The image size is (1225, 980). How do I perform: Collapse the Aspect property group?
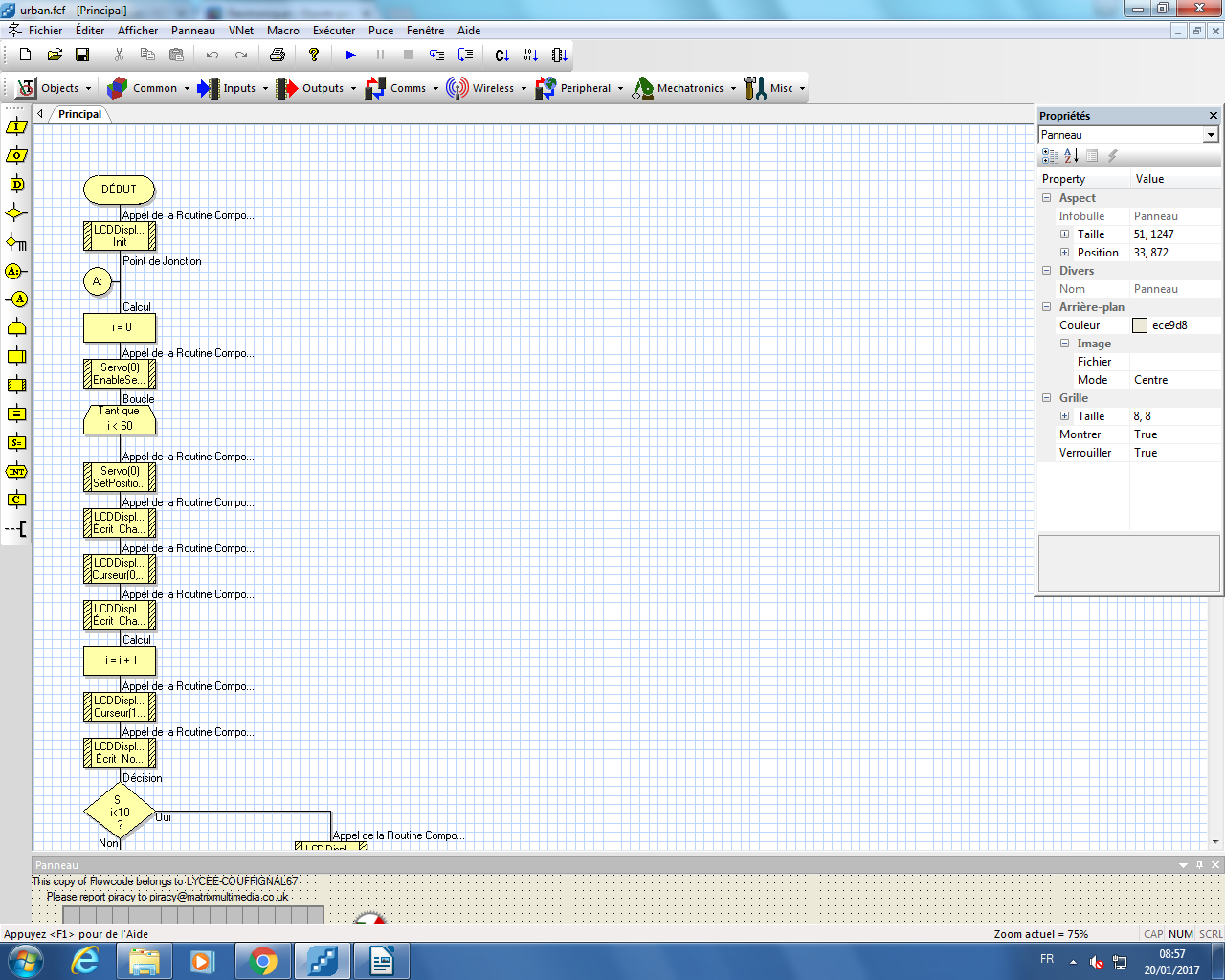coord(1047,198)
